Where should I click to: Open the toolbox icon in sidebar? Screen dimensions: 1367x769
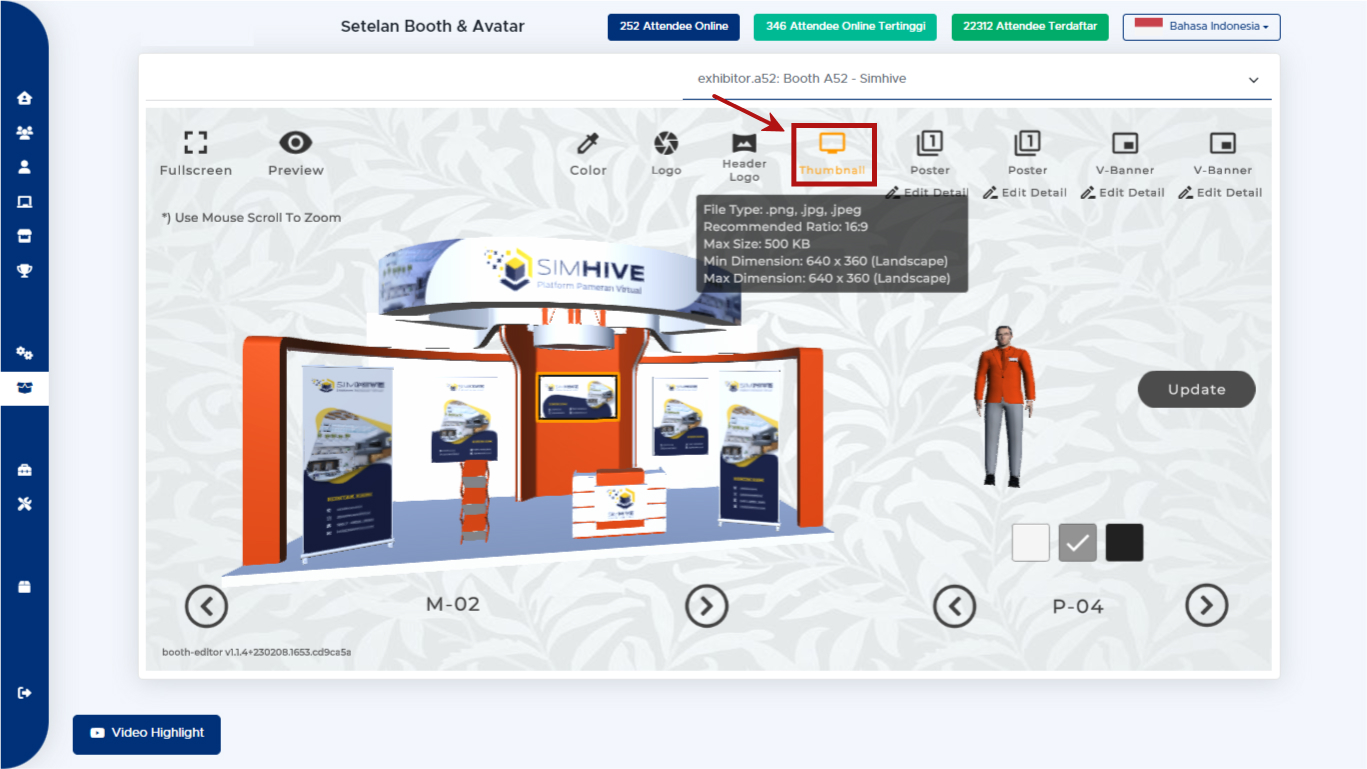24,470
